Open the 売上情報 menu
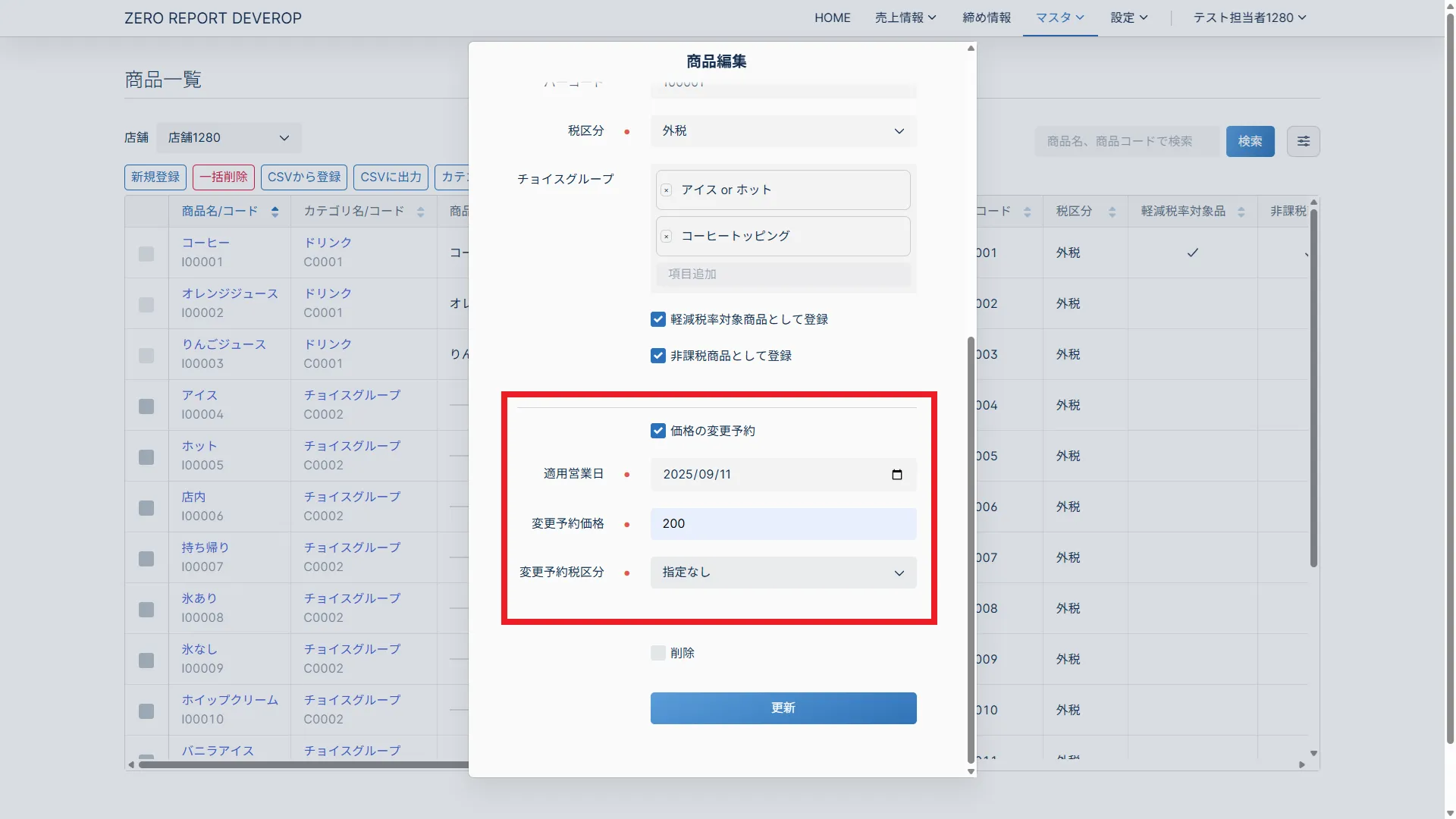 click(x=905, y=17)
